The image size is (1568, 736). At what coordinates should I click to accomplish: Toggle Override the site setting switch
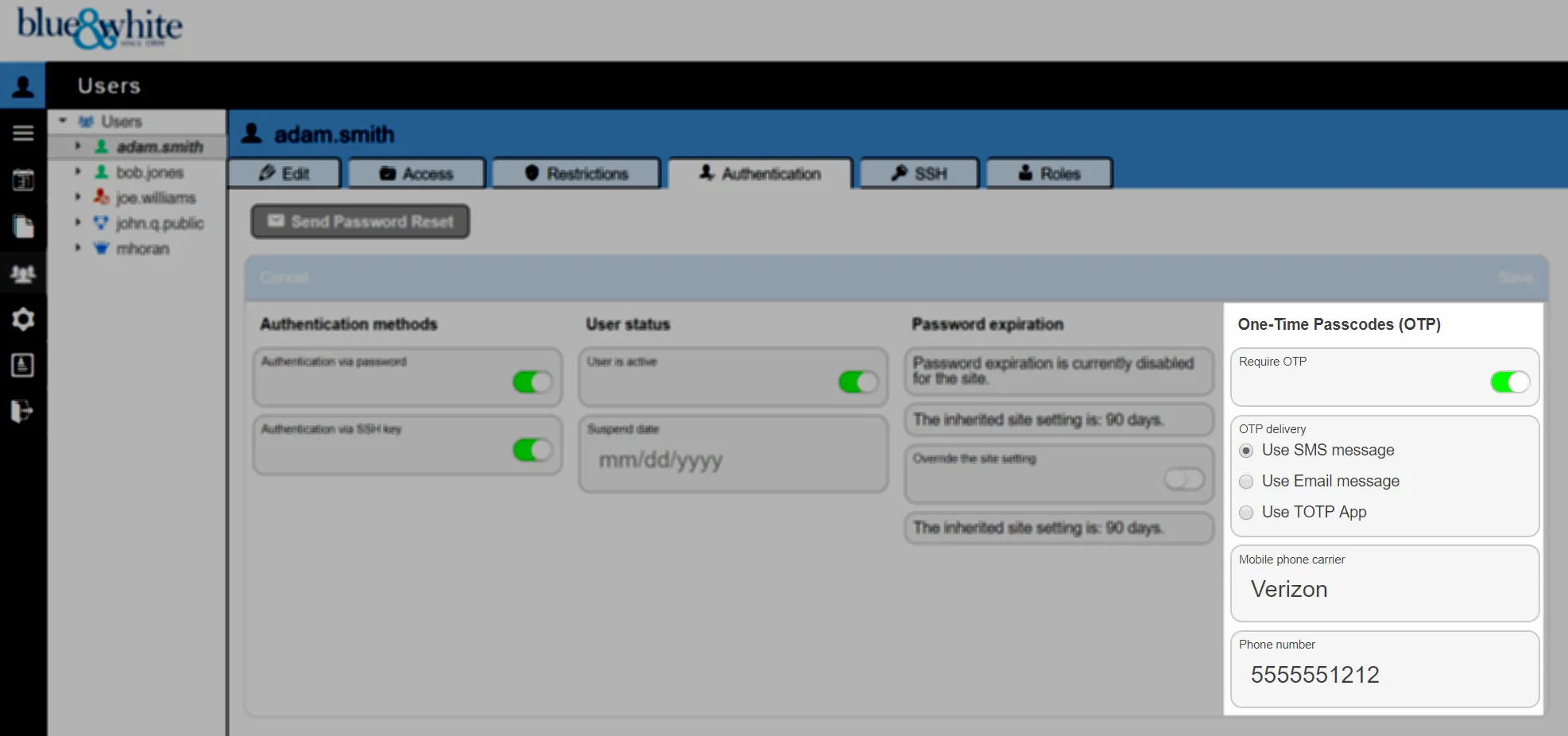click(x=1183, y=478)
